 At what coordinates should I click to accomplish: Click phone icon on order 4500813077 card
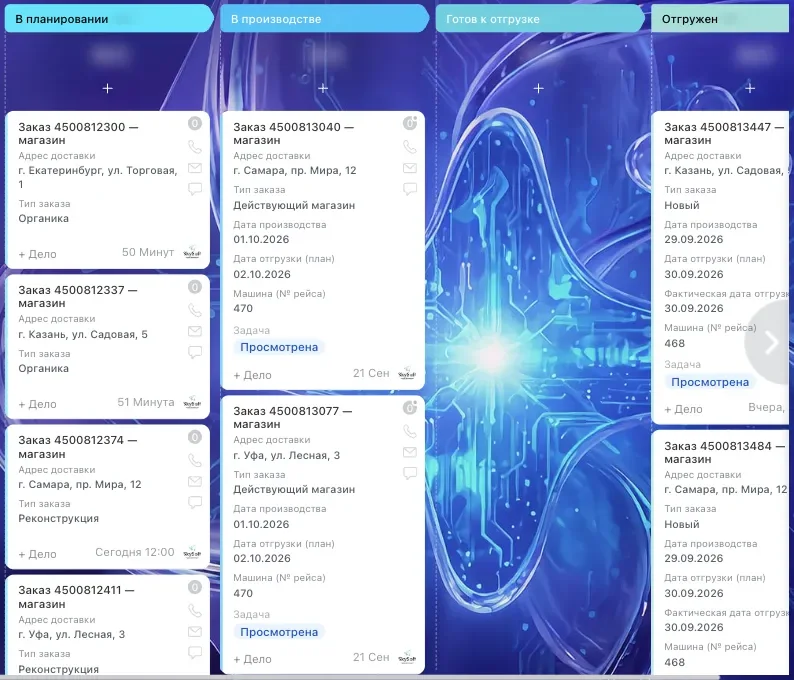[410, 431]
